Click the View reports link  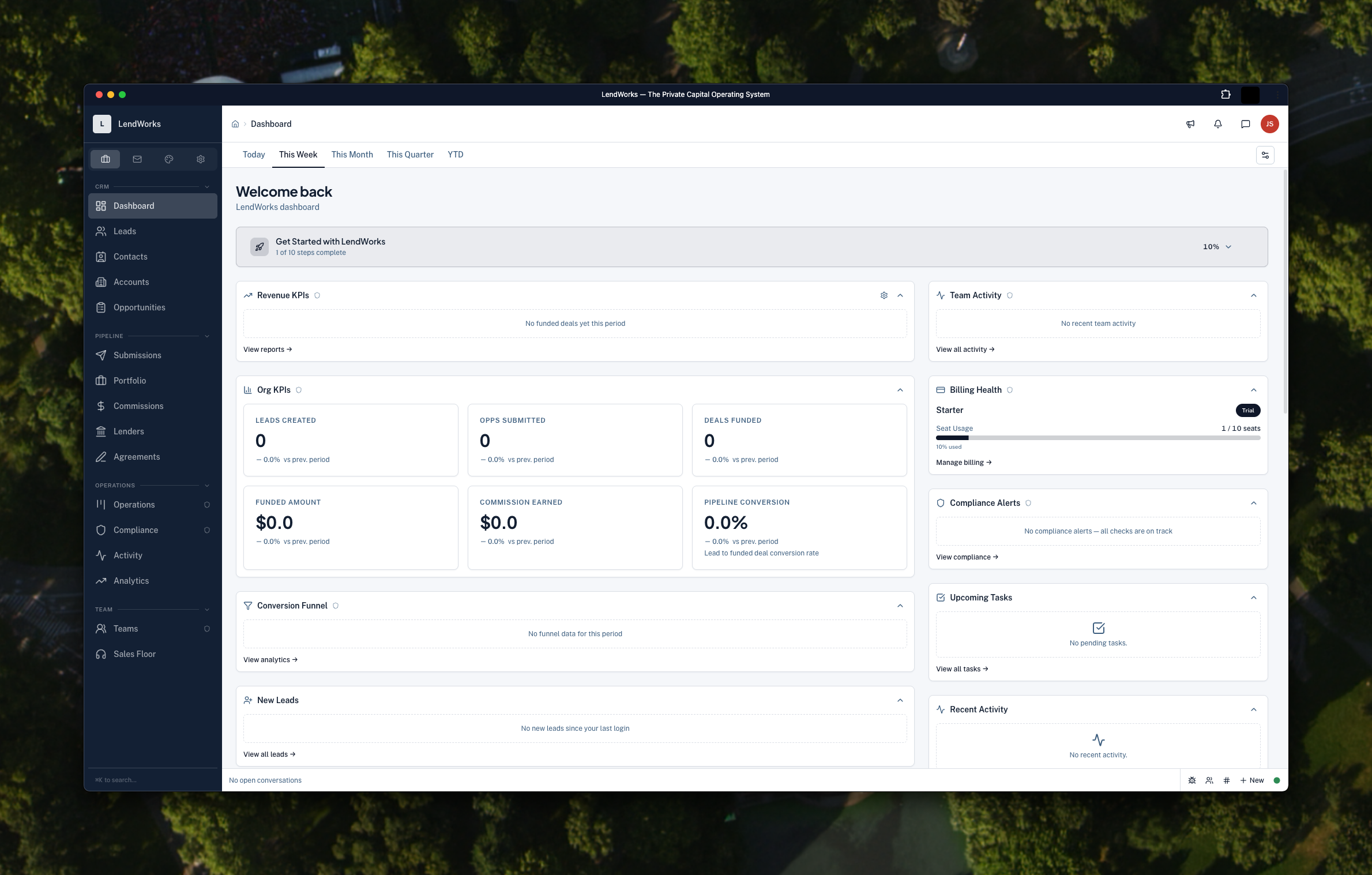pos(268,350)
